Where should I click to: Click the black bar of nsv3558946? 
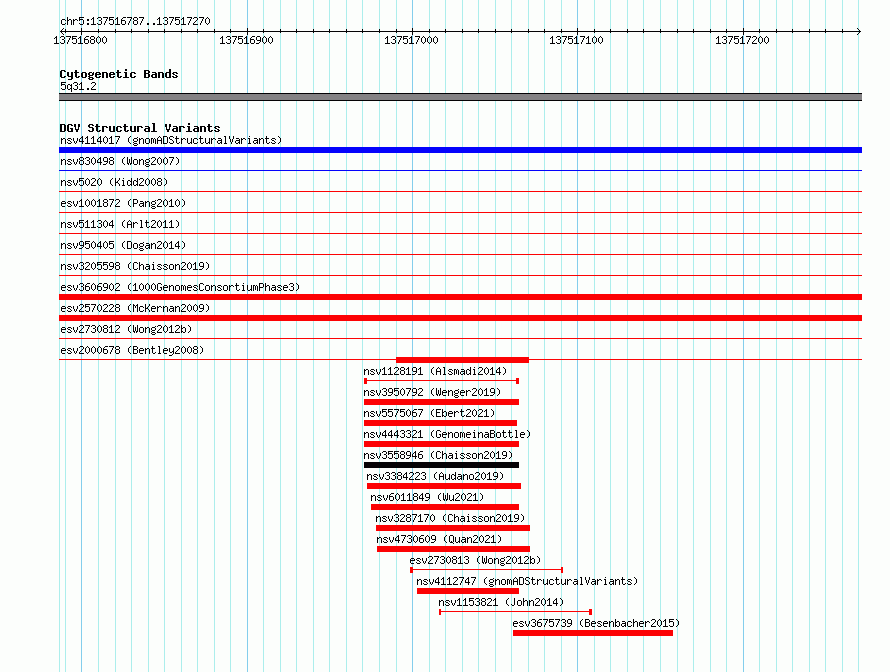click(x=442, y=465)
